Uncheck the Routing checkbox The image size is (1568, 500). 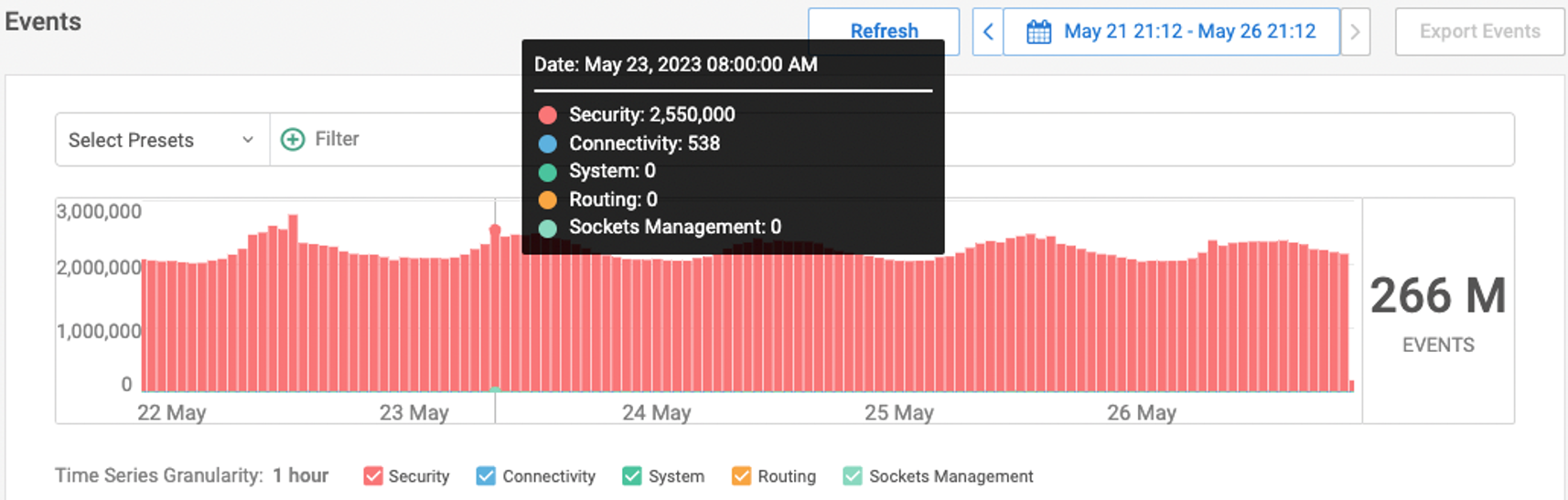[741, 476]
